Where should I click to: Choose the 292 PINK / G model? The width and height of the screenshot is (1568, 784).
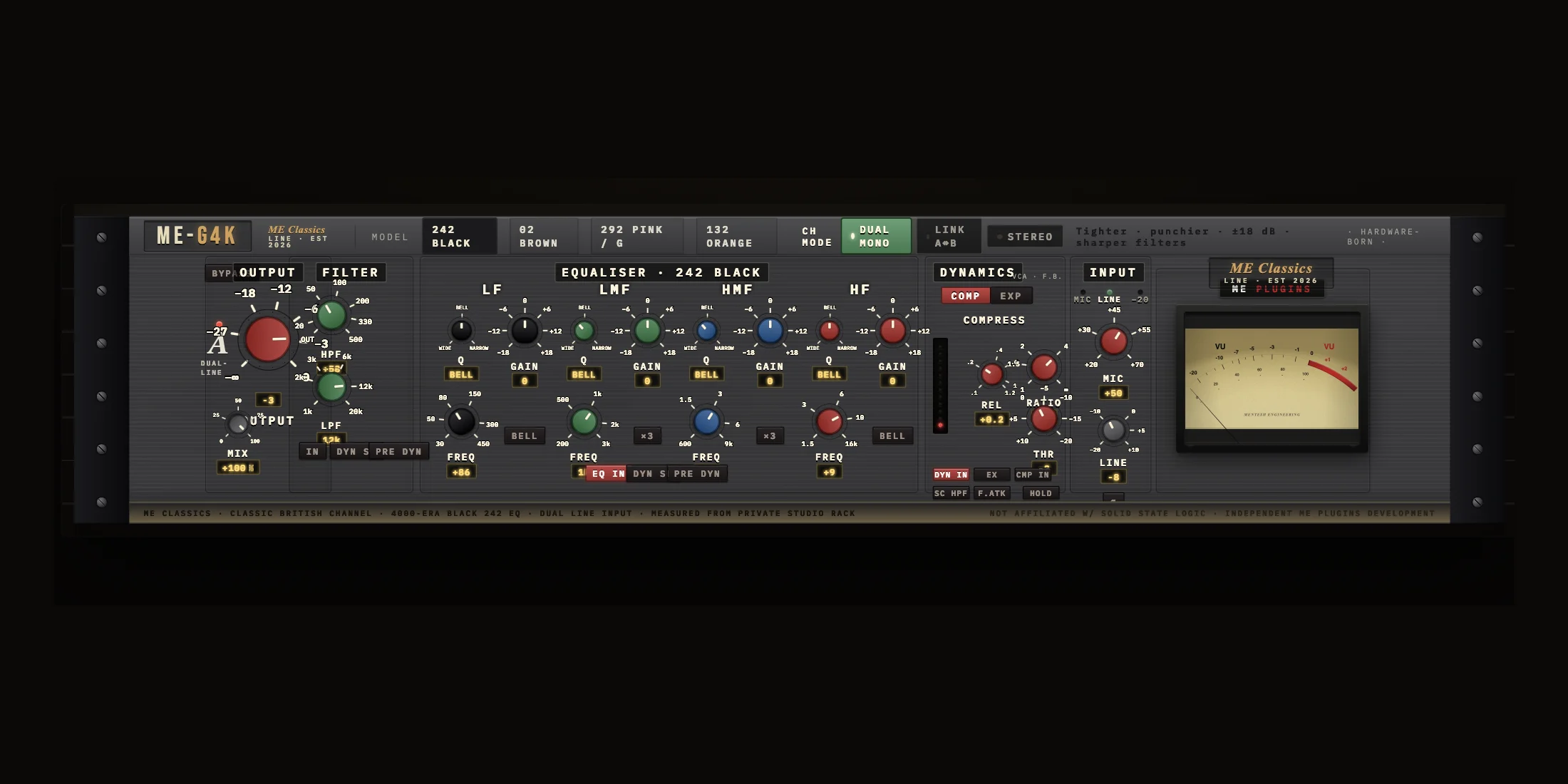[636, 236]
